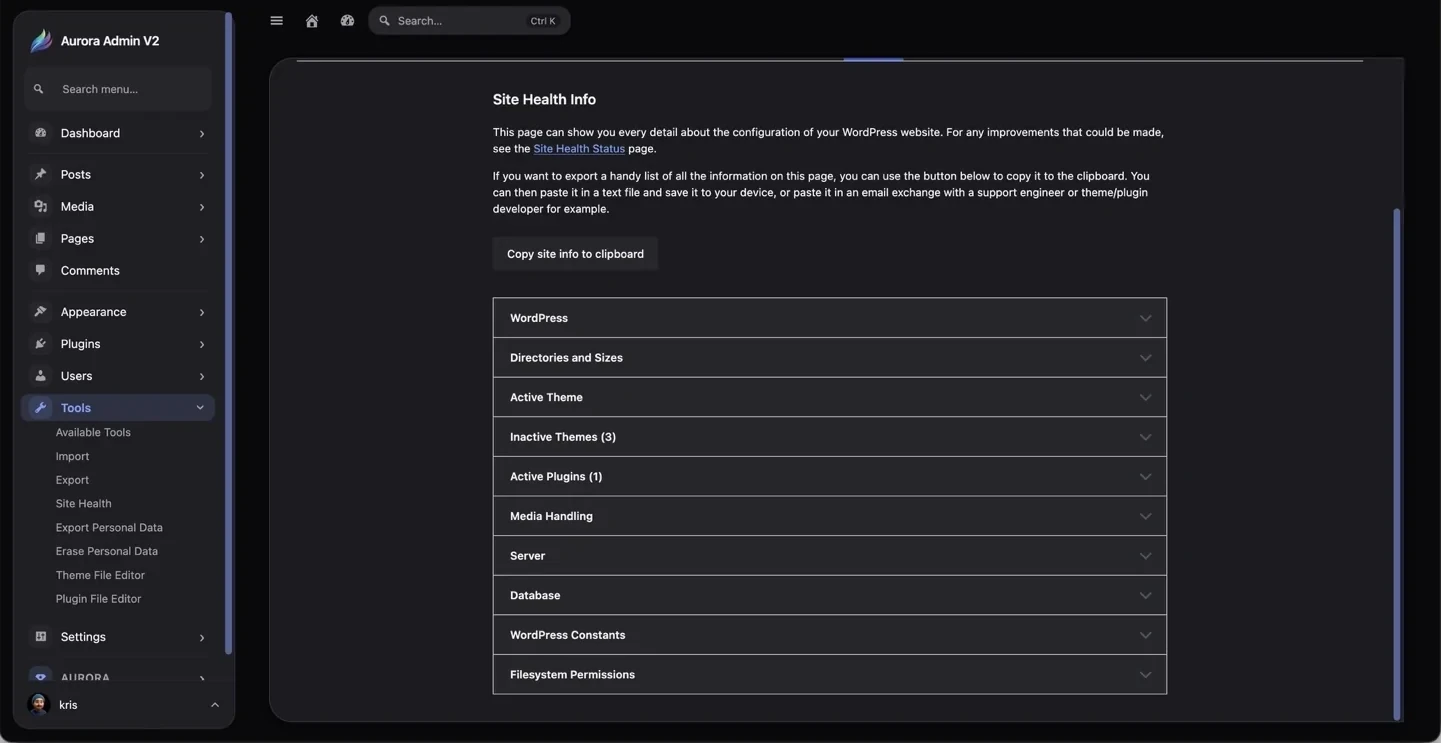Click the Appearance brush icon
1441x743 pixels.
click(40, 312)
